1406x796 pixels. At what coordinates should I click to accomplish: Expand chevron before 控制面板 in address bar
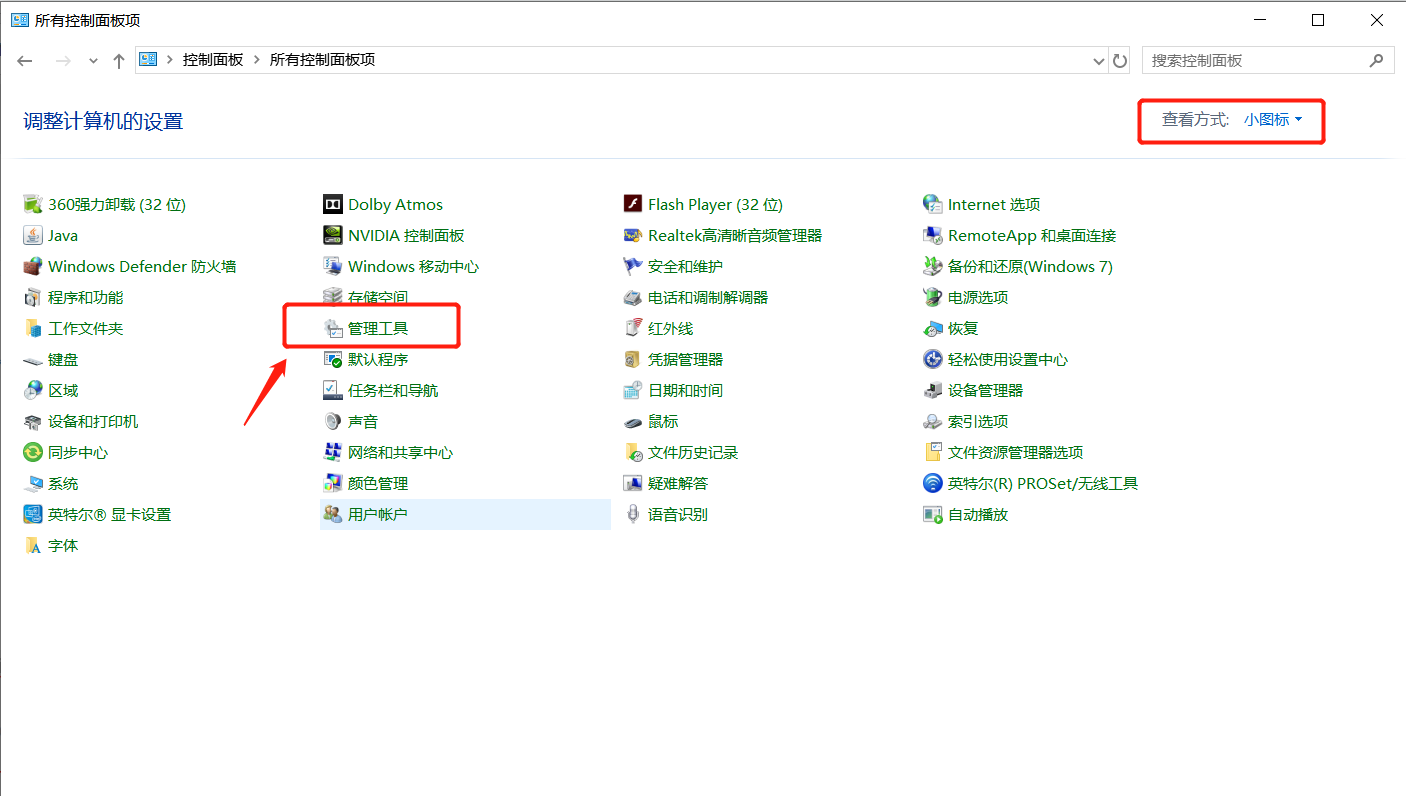click(170, 60)
